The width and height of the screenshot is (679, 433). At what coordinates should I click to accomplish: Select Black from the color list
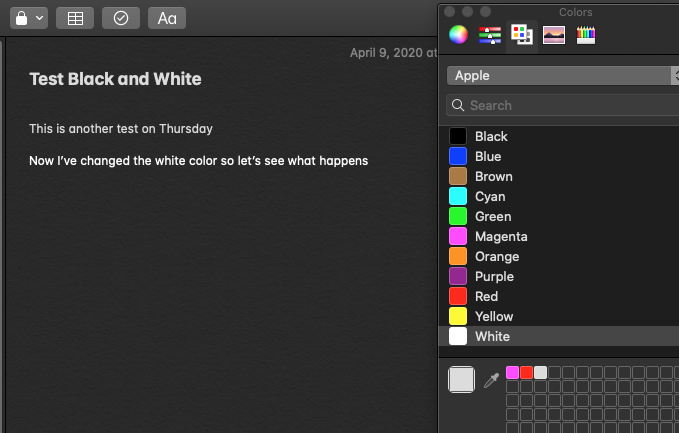[491, 136]
